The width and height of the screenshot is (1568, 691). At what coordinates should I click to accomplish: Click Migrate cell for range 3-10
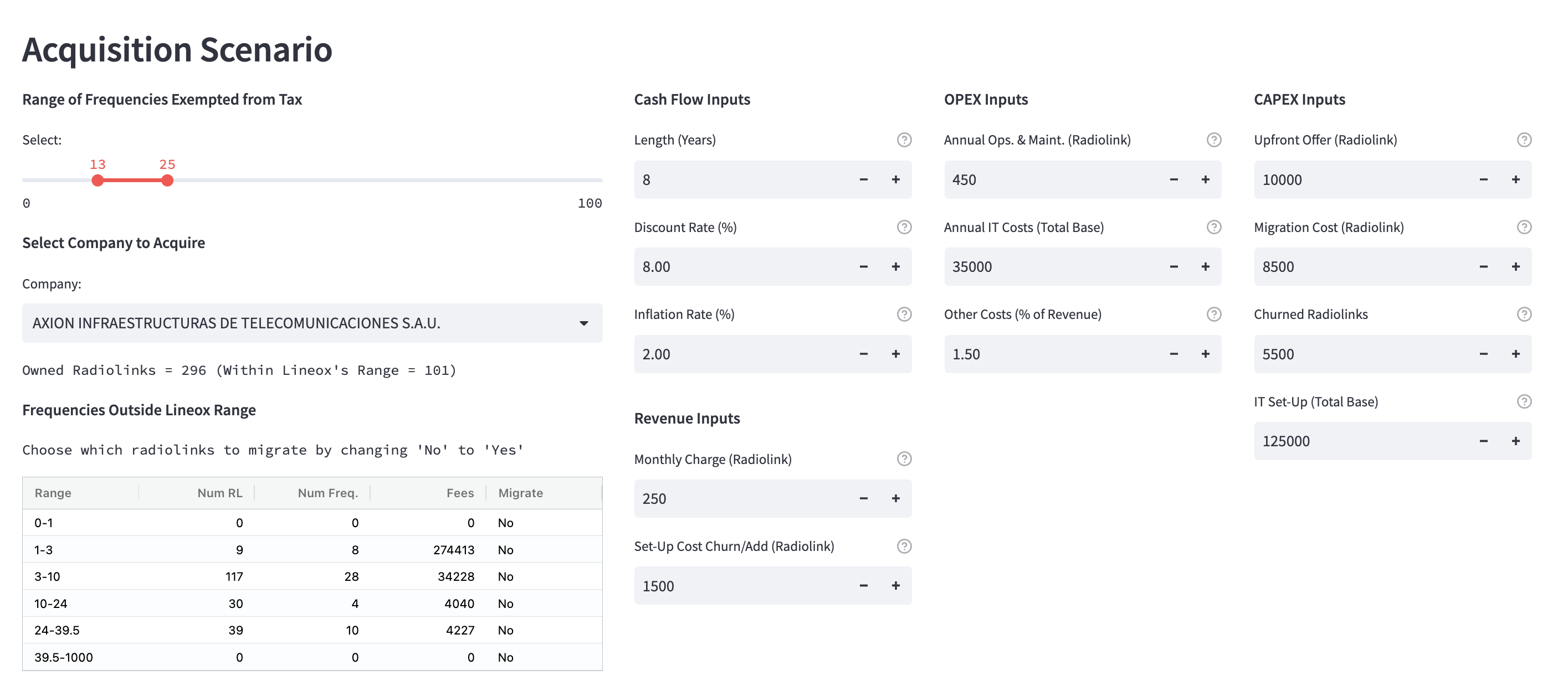[542, 576]
